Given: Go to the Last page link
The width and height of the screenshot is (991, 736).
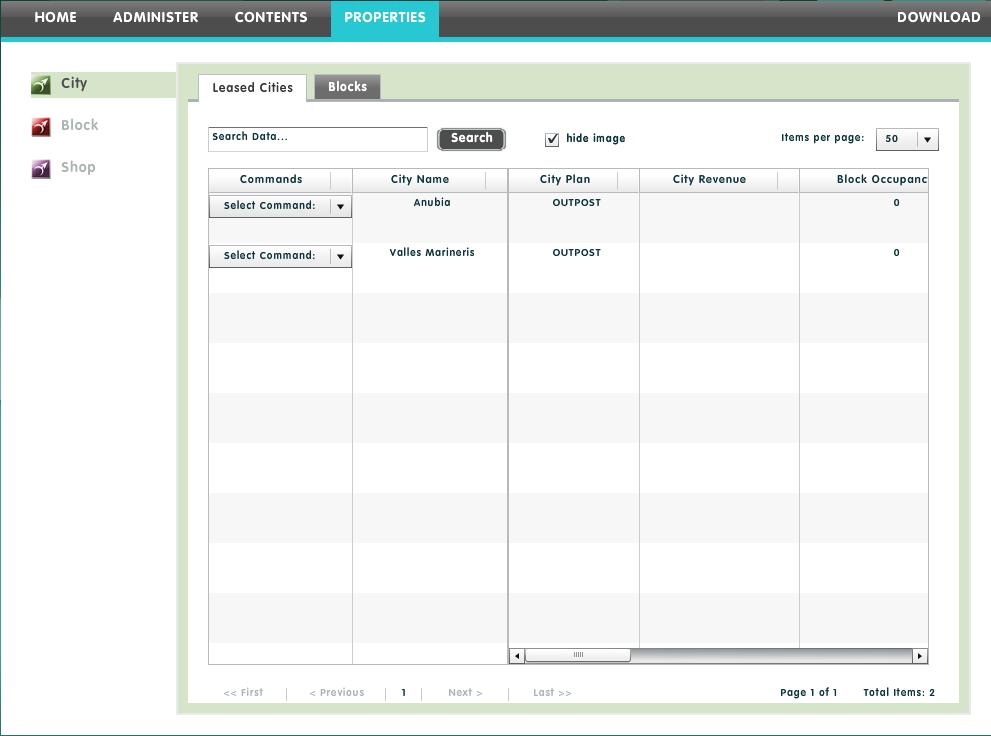Looking at the screenshot, I should [x=552, y=693].
